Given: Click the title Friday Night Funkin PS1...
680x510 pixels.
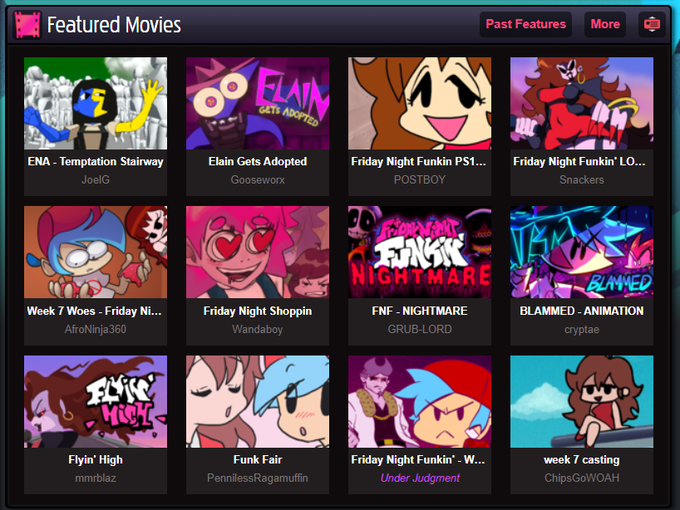Looking at the screenshot, I should click(x=419, y=162).
